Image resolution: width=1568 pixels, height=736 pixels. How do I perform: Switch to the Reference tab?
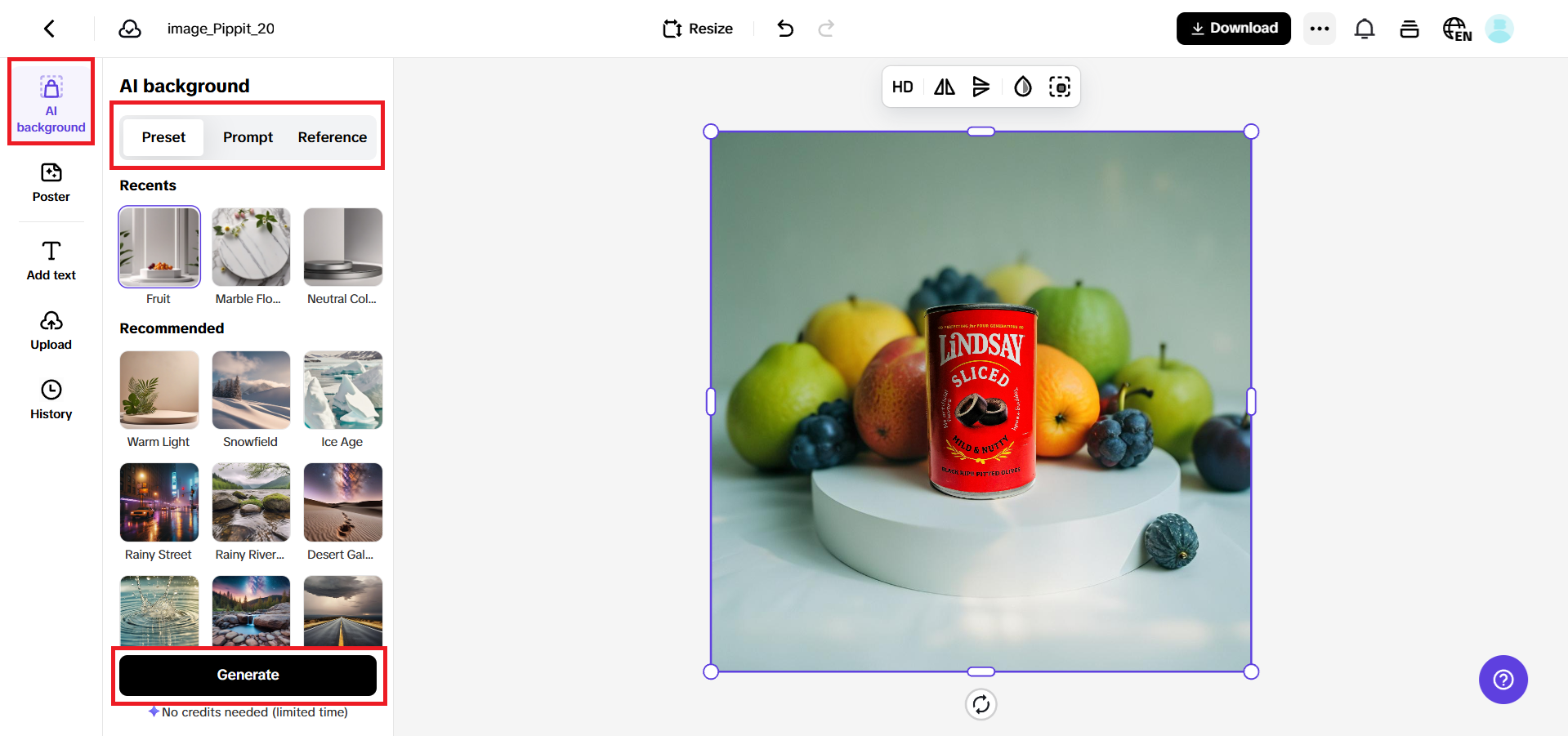[332, 137]
